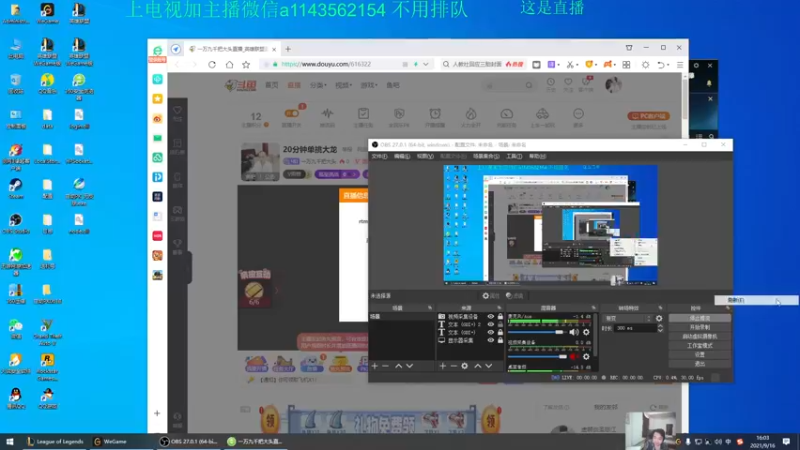Click the OBS preview canvas

pyautogui.click(x=551, y=225)
